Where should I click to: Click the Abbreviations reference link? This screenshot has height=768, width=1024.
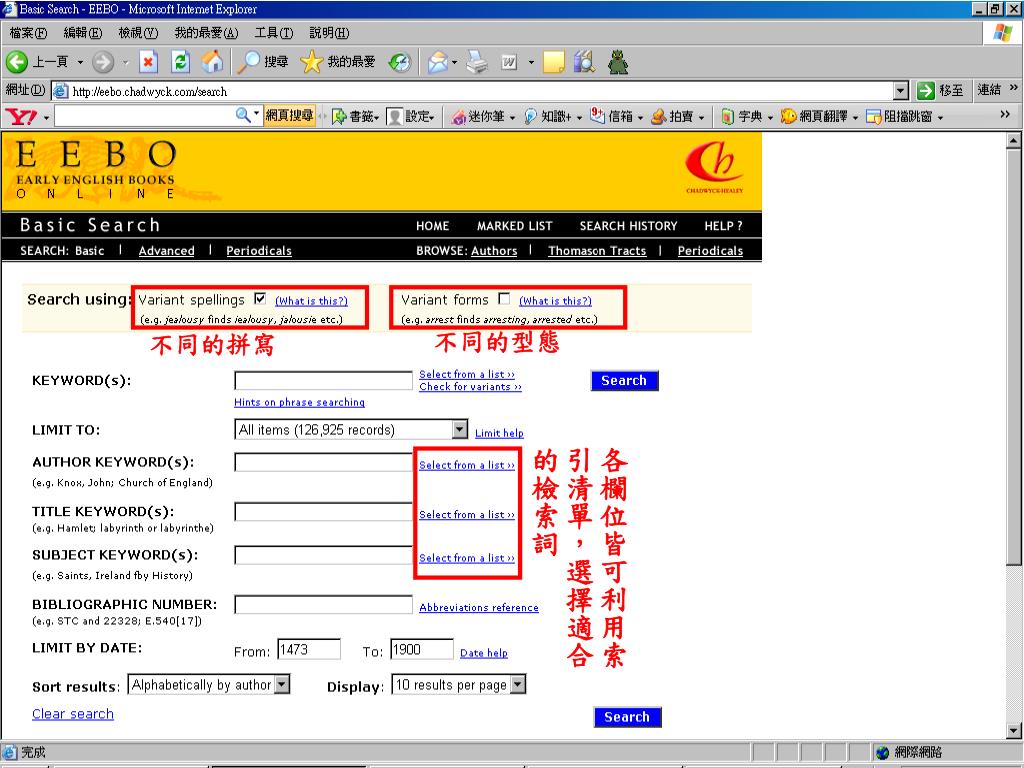(479, 607)
